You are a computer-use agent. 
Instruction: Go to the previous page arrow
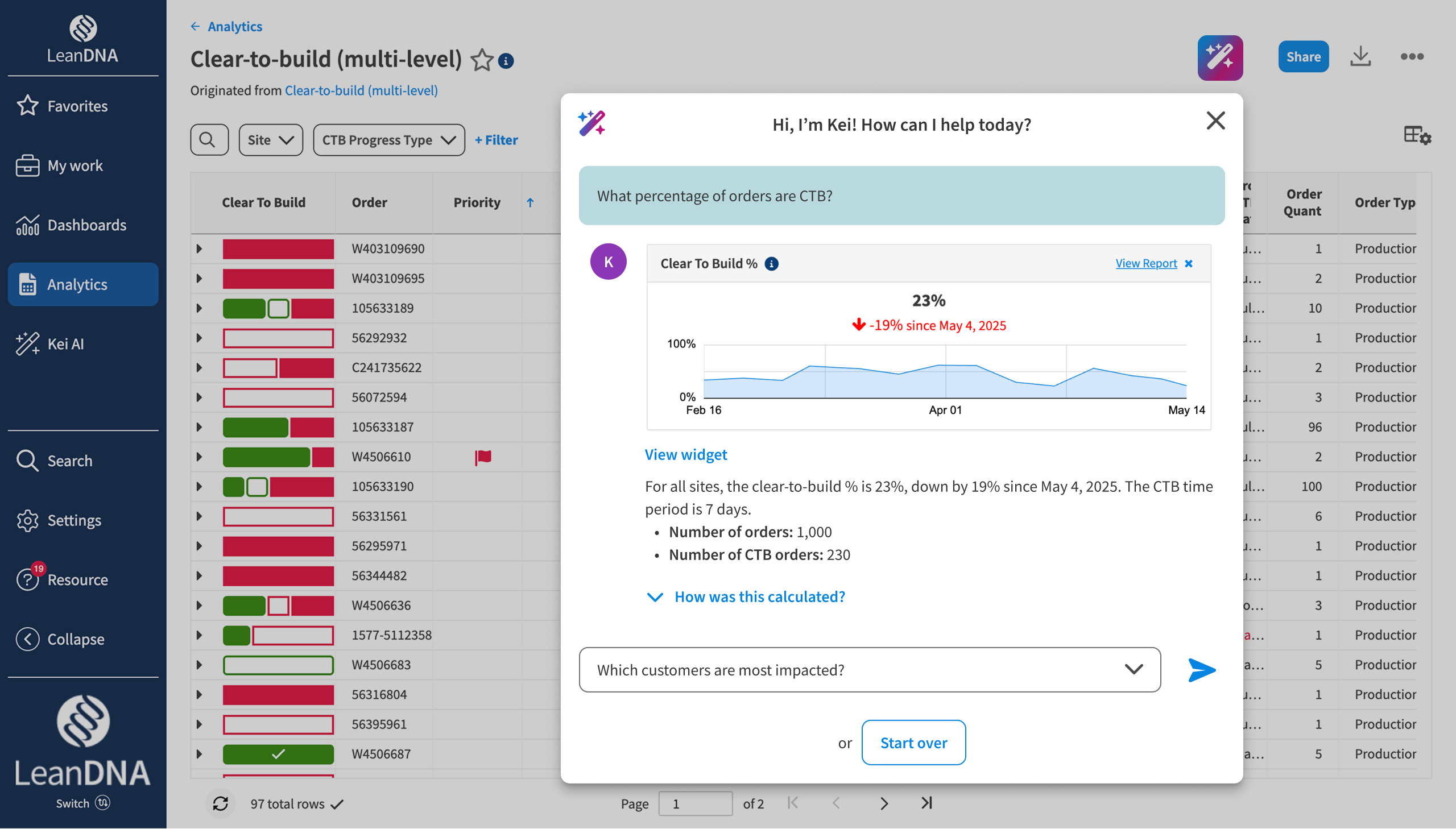[836, 803]
